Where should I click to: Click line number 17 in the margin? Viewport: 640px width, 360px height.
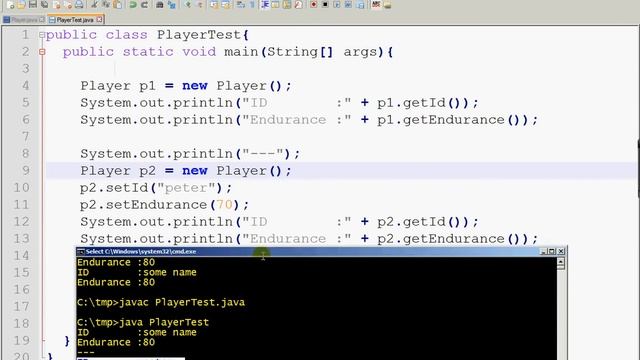(x=21, y=307)
